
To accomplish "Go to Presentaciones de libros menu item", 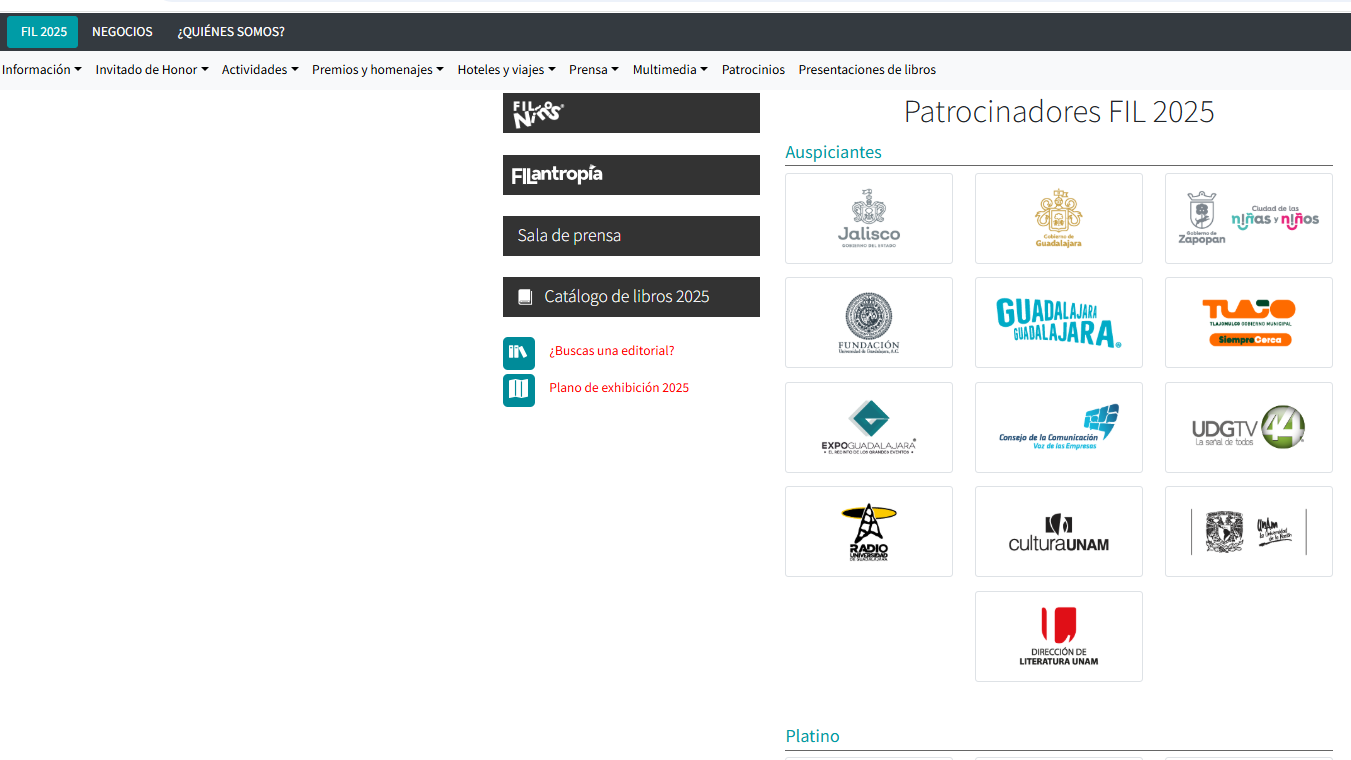I will click(x=867, y=70).
